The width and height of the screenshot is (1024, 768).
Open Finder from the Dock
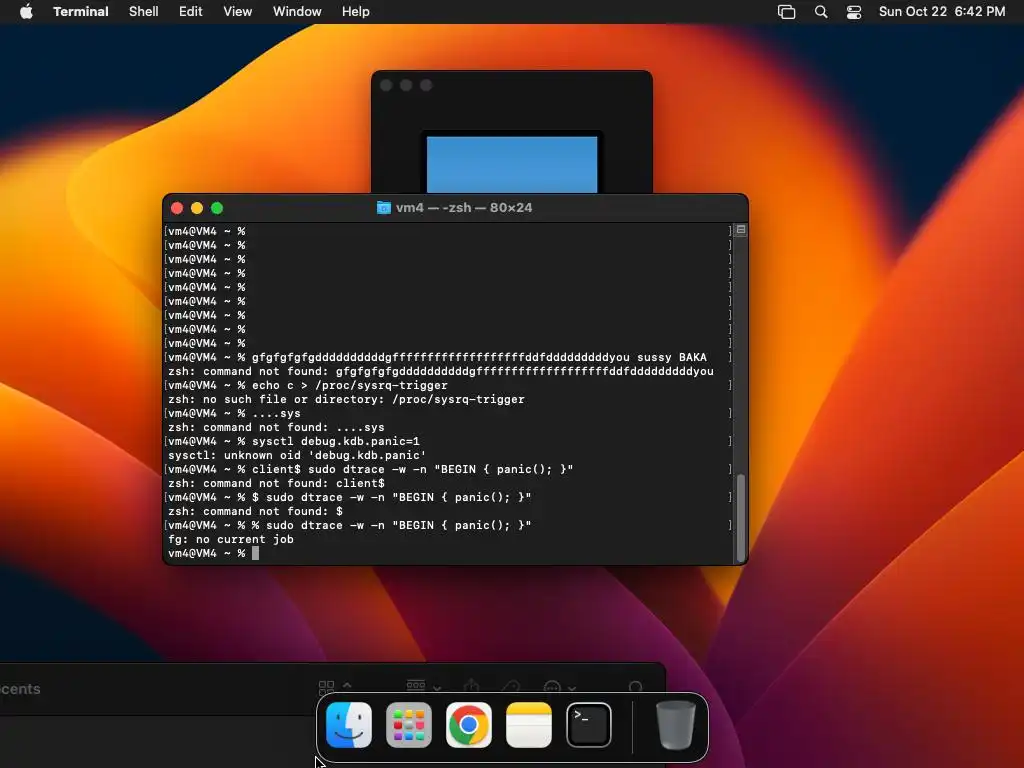349,725
